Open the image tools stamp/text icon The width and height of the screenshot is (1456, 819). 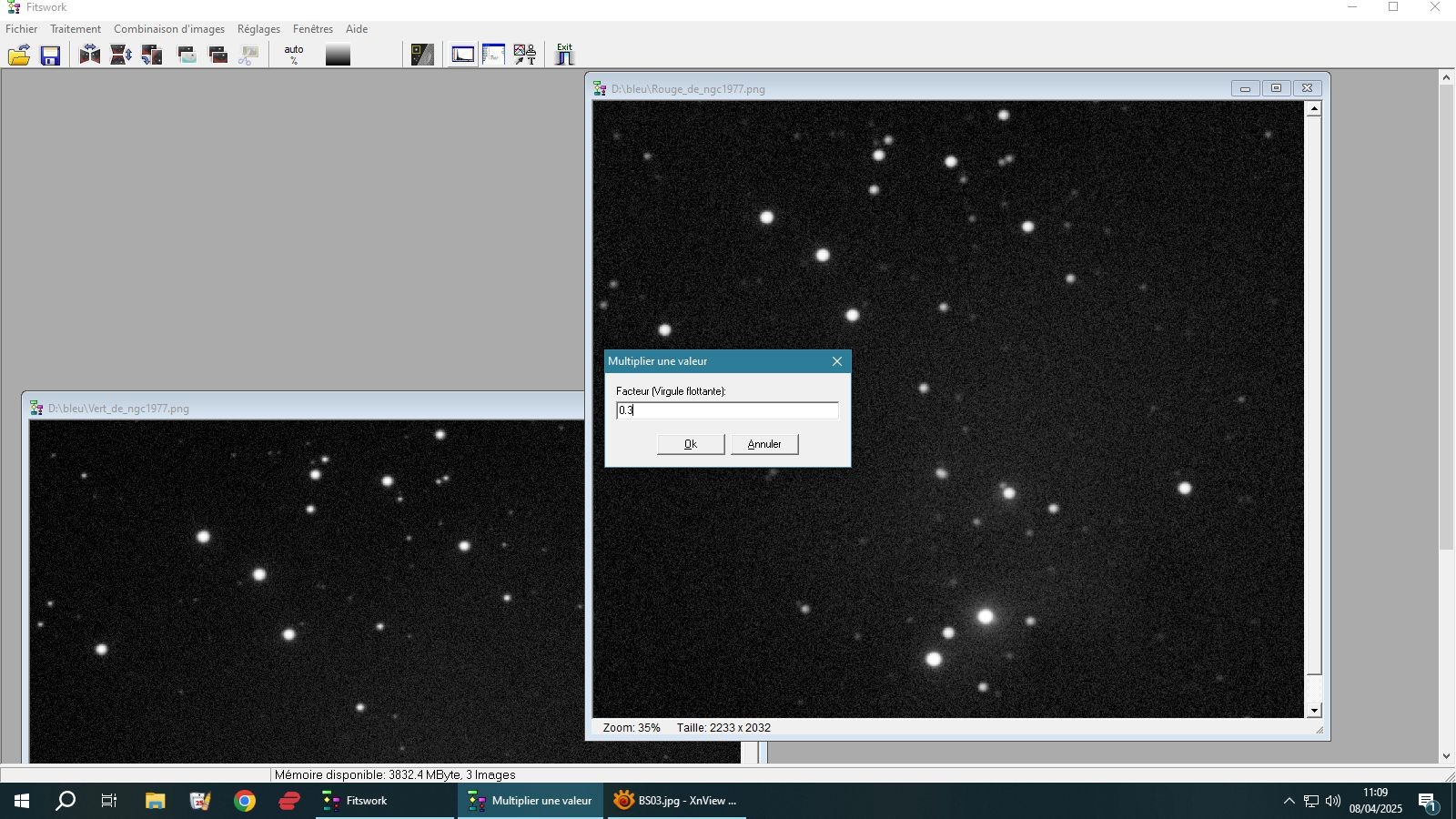pos(525,56)
